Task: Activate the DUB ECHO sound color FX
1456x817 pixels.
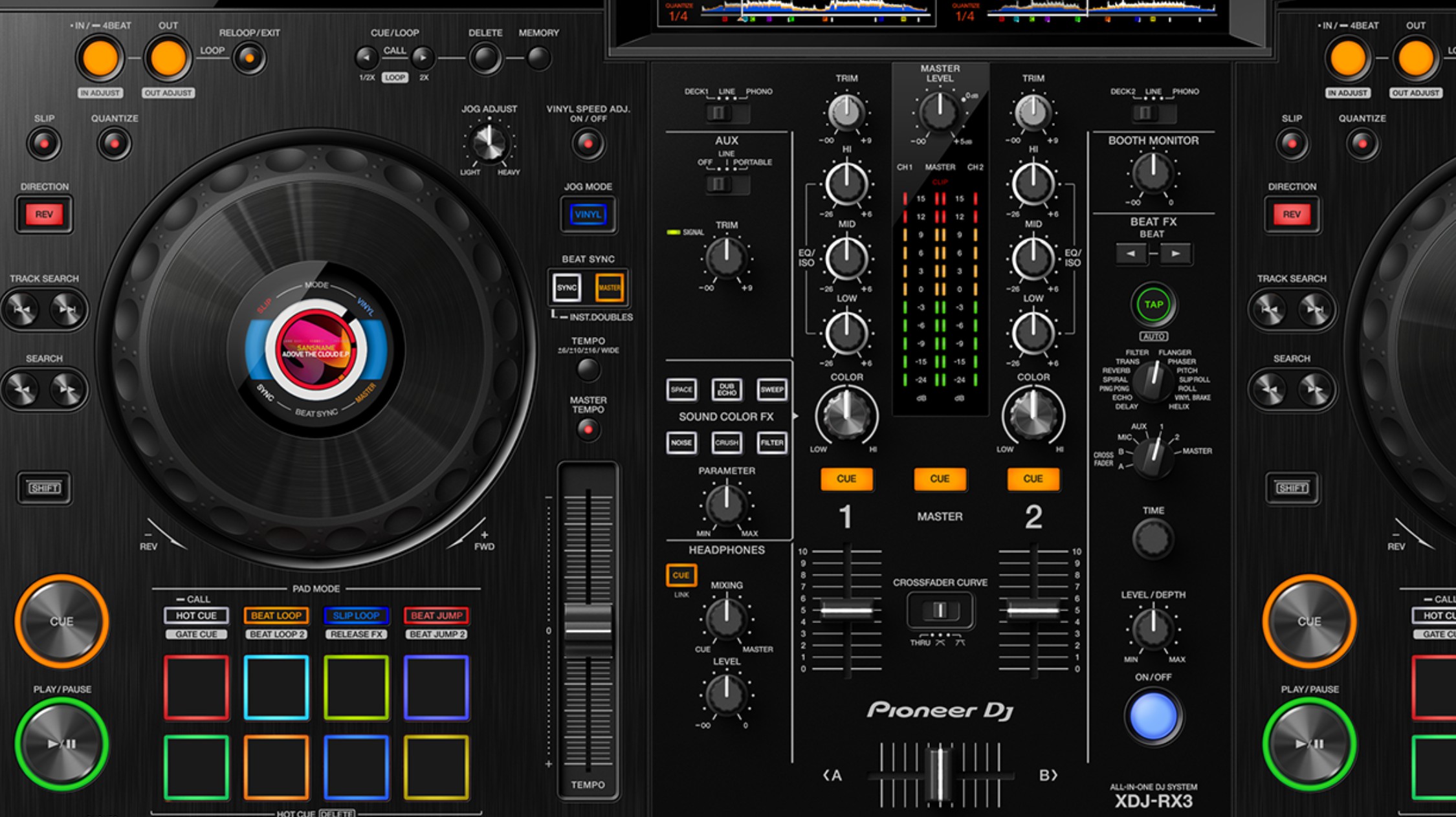Action: click(726, 390)
